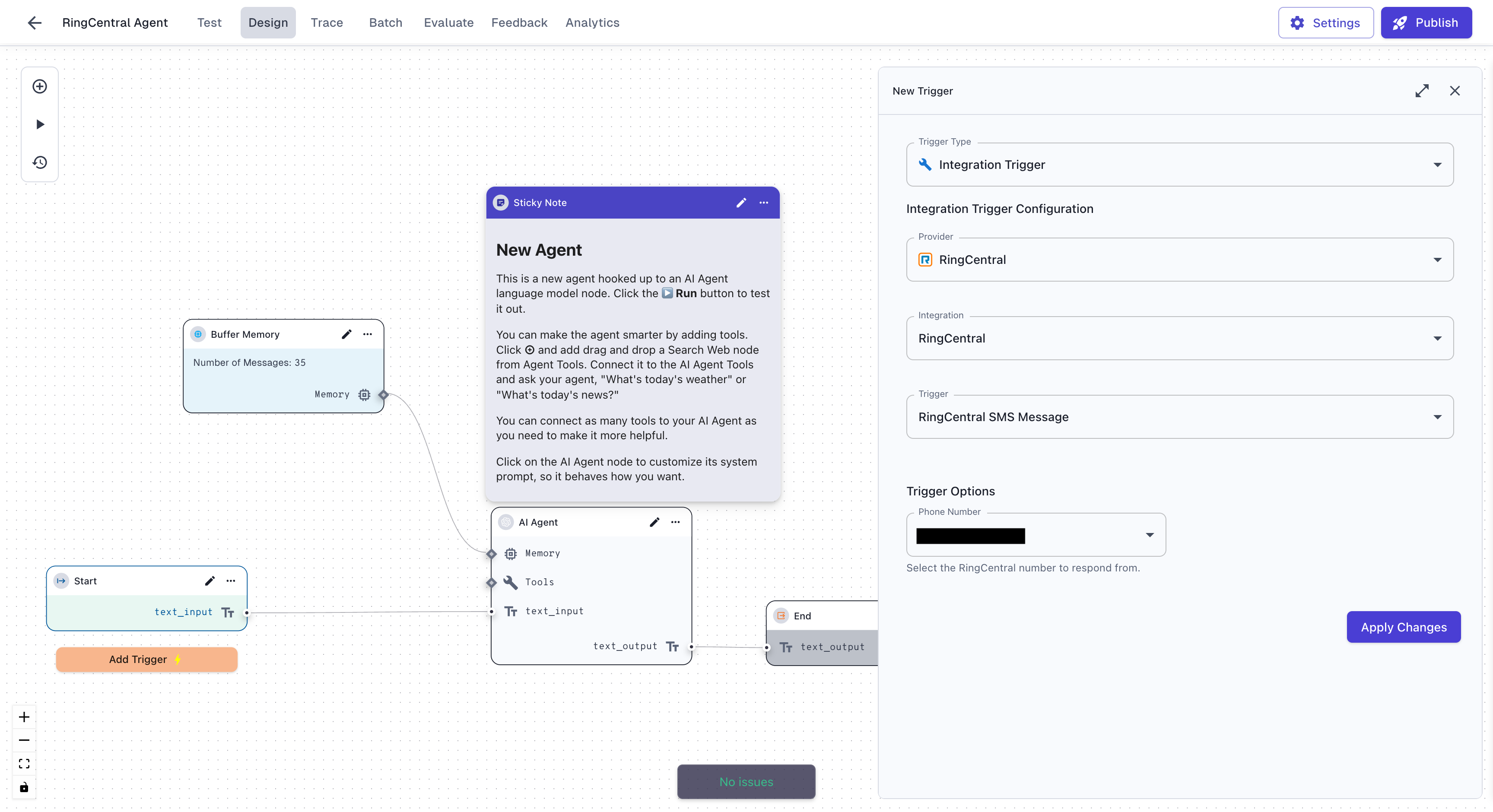Screen dimensions: 1493x812
Task: Select the fit-to-screen icon bottom left
Action: point(24,763)
